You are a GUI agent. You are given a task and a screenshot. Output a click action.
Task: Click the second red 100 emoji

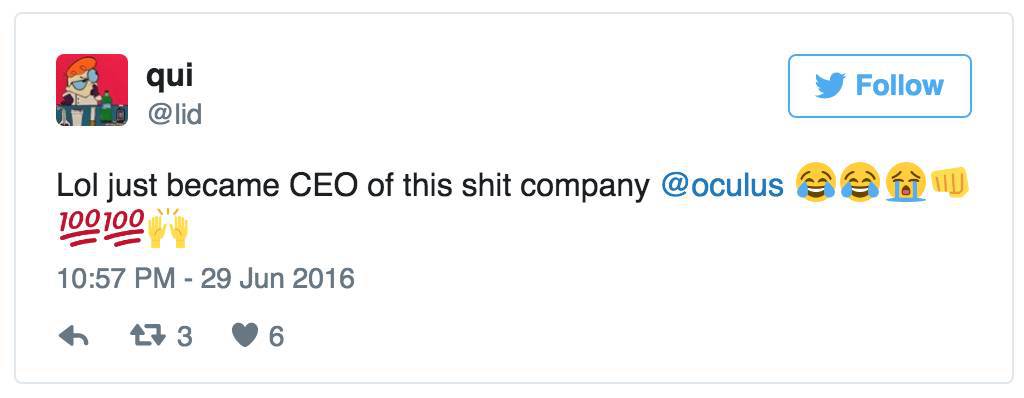click(123, 229)
